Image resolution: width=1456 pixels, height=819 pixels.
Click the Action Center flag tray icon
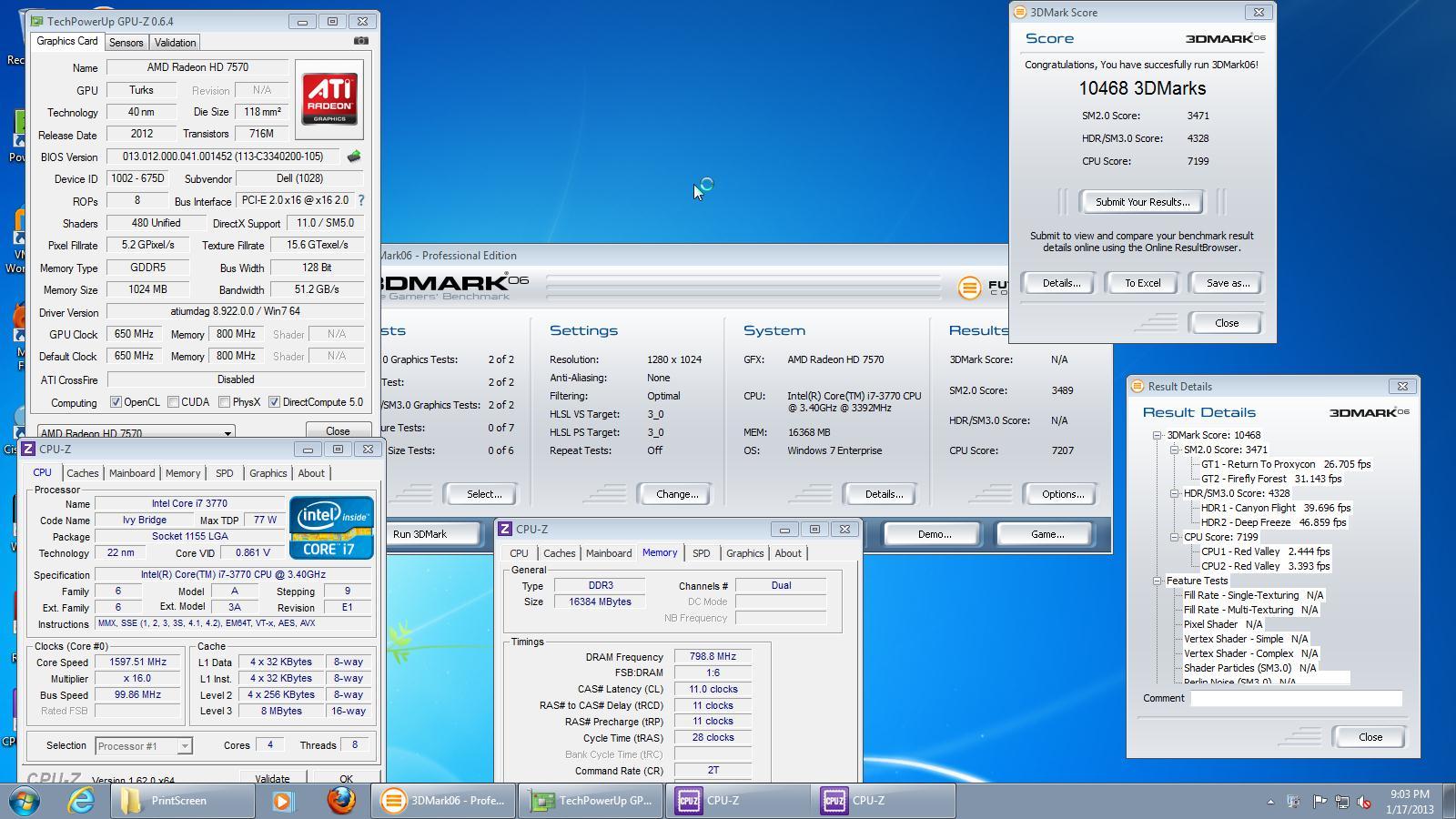coord(1319,802)
